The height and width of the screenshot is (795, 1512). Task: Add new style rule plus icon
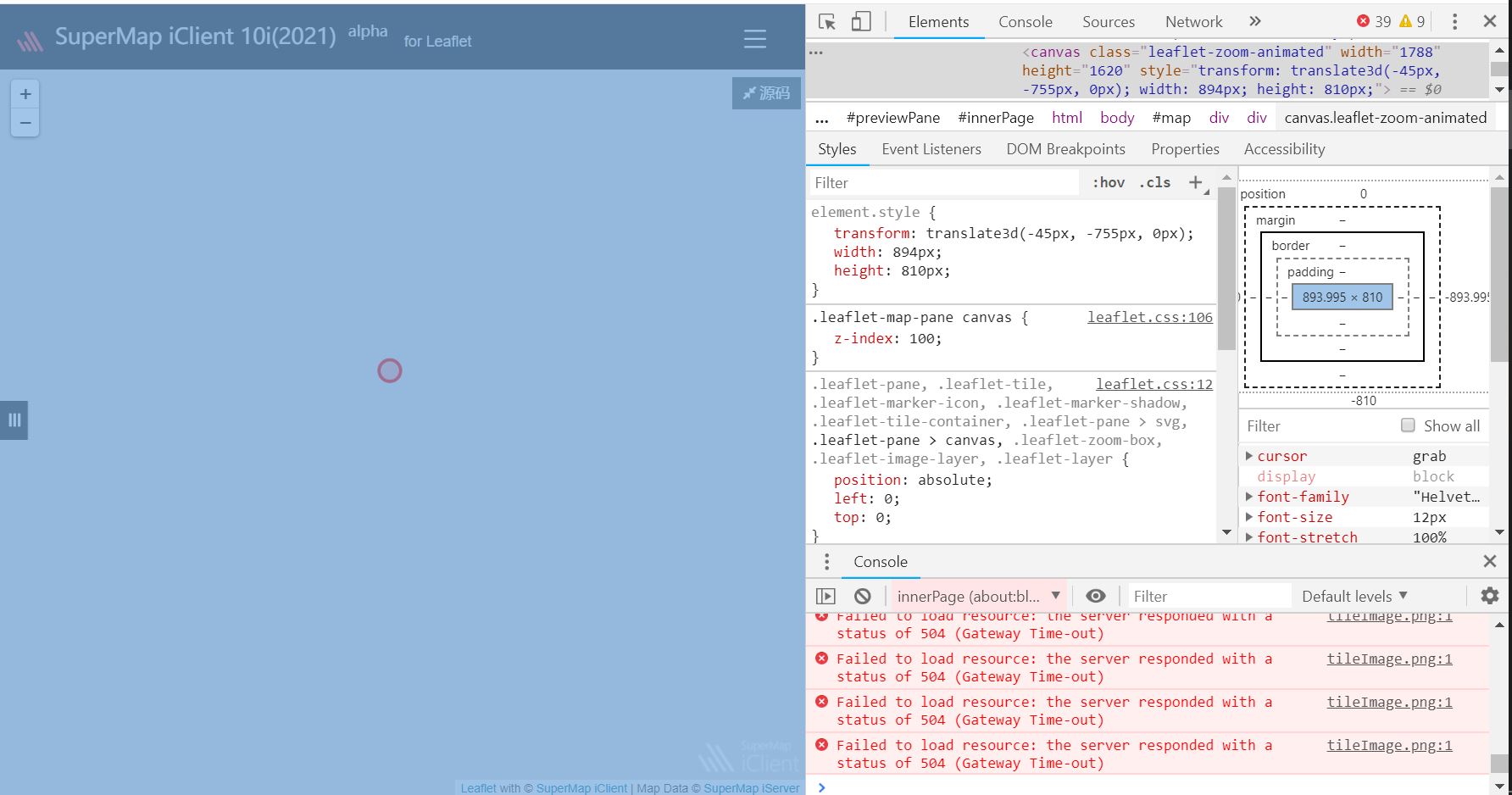point(1196,182)
